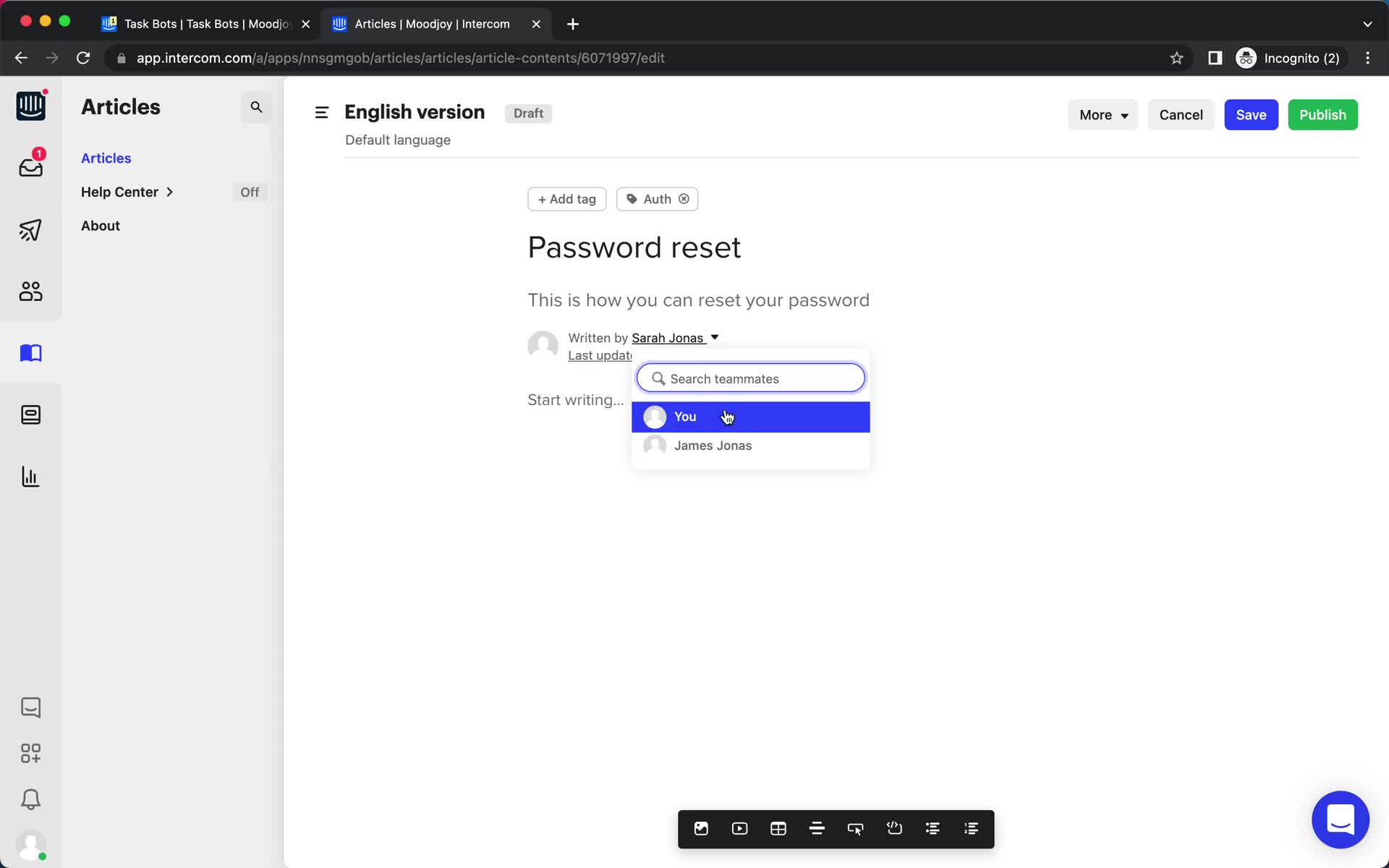Viewport: 1389px width, 868px height.
Task: Click the book/knowledge base icon in sidebar
Action: (30, 353)
